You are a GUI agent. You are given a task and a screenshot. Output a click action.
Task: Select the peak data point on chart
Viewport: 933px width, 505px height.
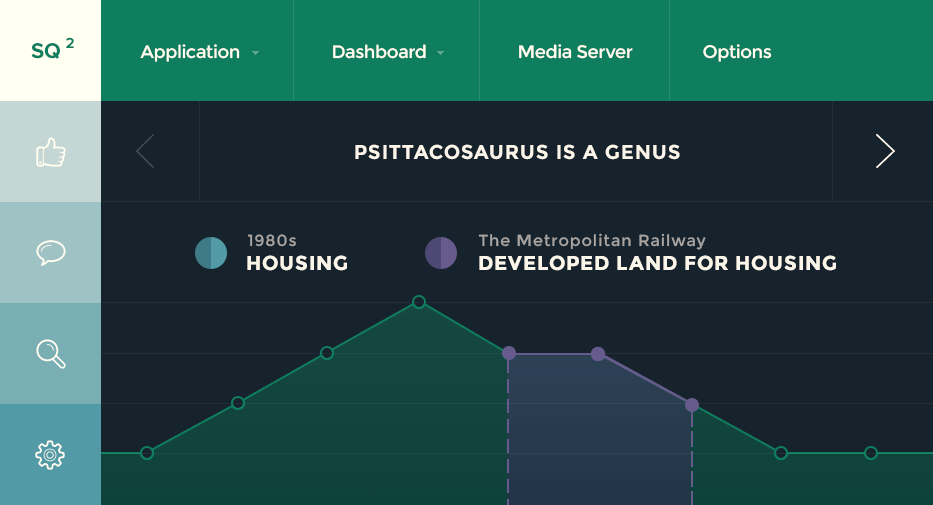[x=419, y=302]
